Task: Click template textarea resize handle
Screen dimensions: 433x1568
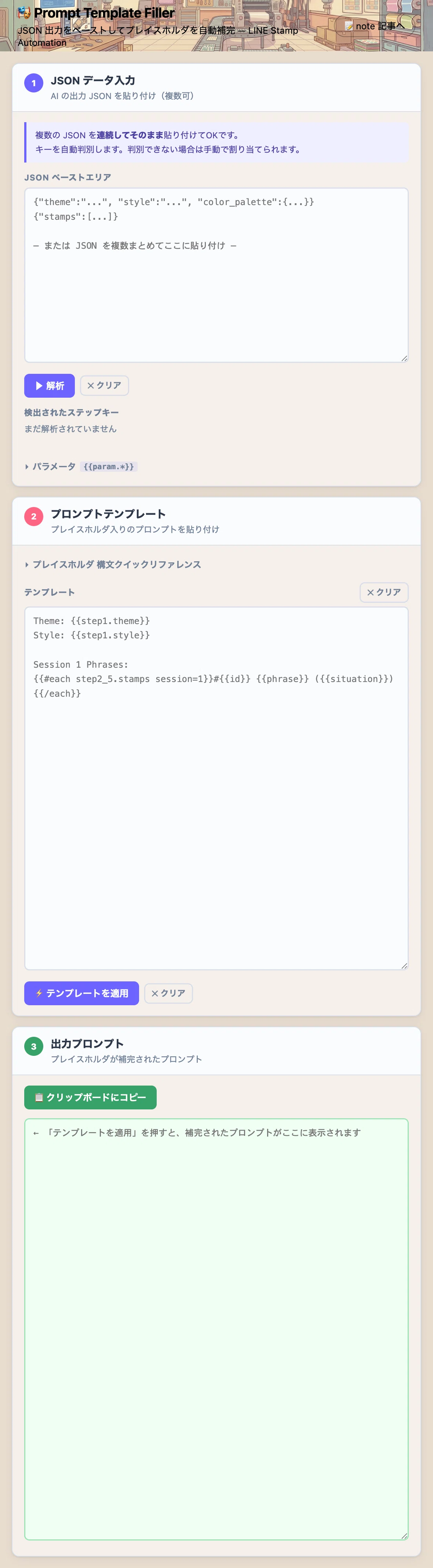Action: coord(404,966)
